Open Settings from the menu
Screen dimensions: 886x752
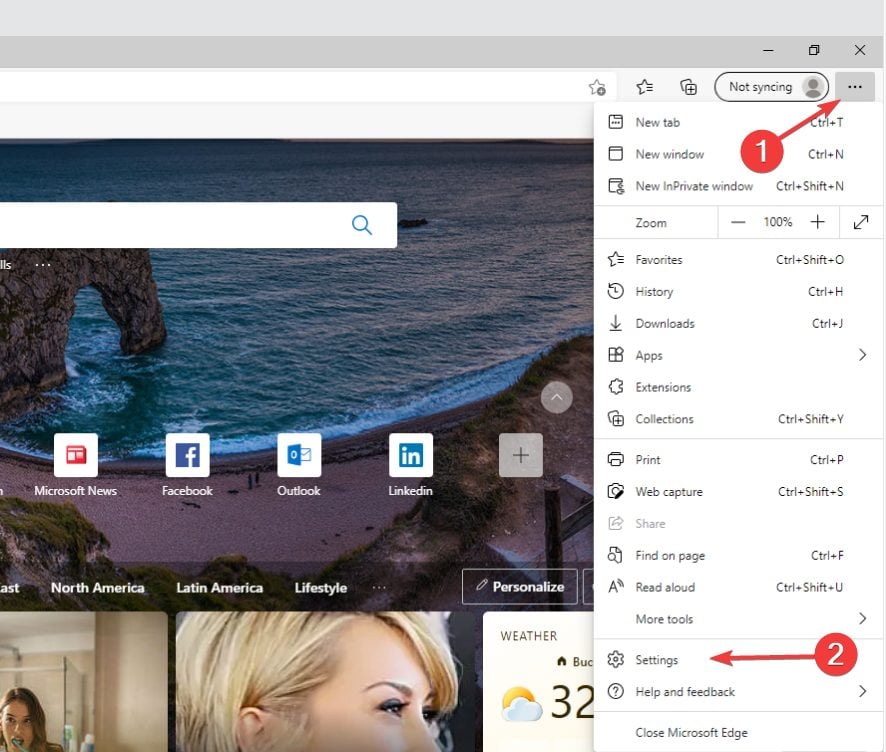(x=737, y=660)
